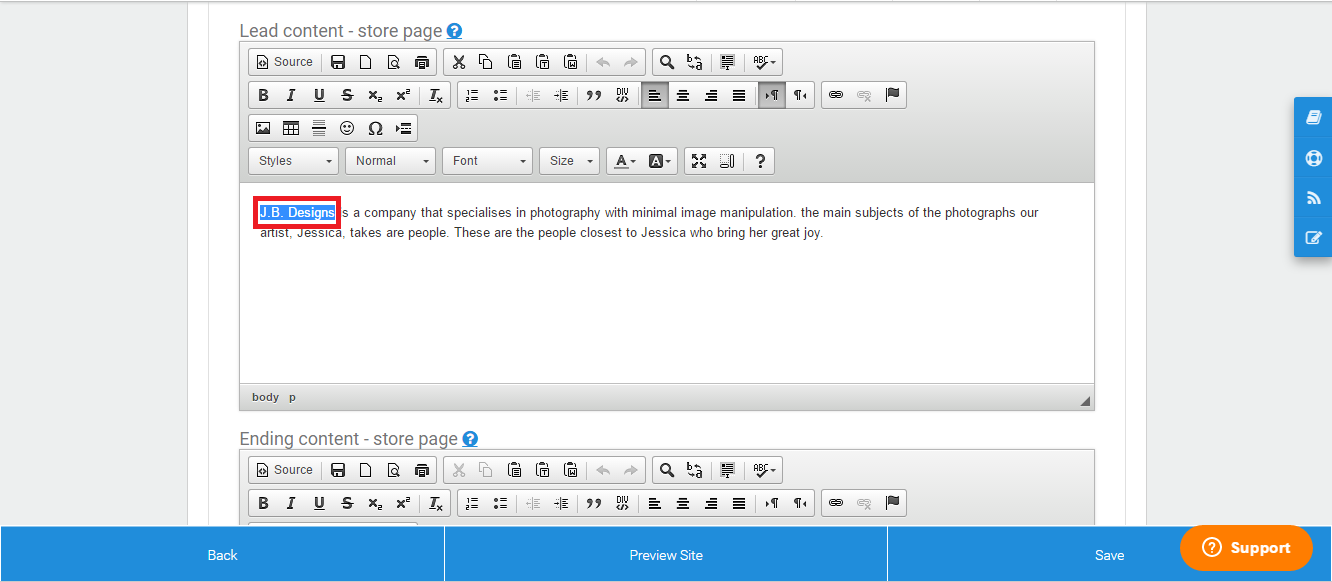Insert image in Lead content editor
Screen dimensions: 1332x582
263,128
